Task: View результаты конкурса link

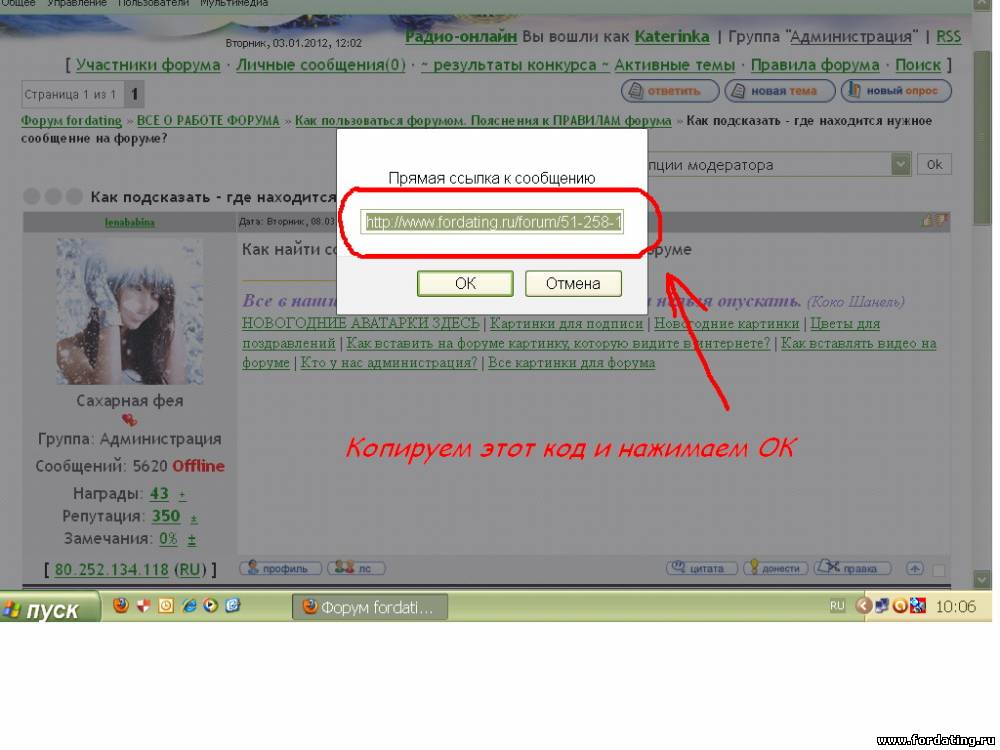Action: 515,65
